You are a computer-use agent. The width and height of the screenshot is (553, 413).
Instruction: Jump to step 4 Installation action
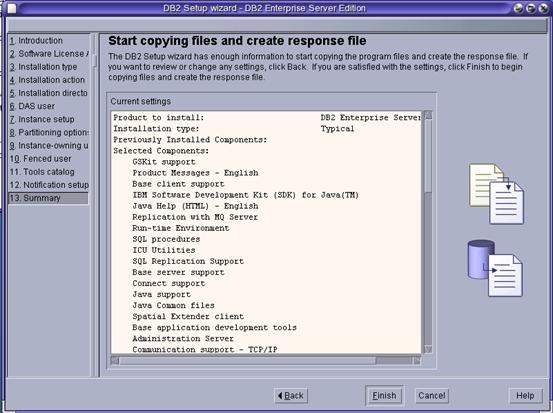point(48,80)
